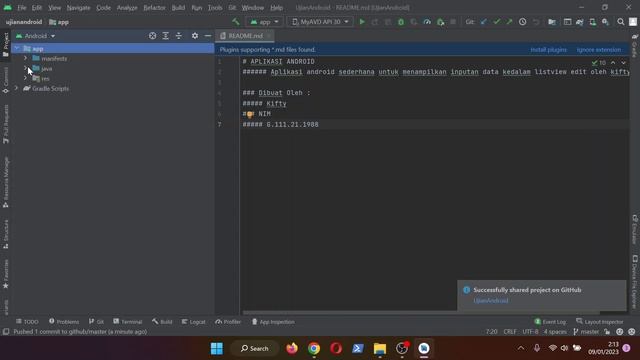This screenshot has width=640, height=360.
Task: Expand the java folder
Action: [26, 69]
